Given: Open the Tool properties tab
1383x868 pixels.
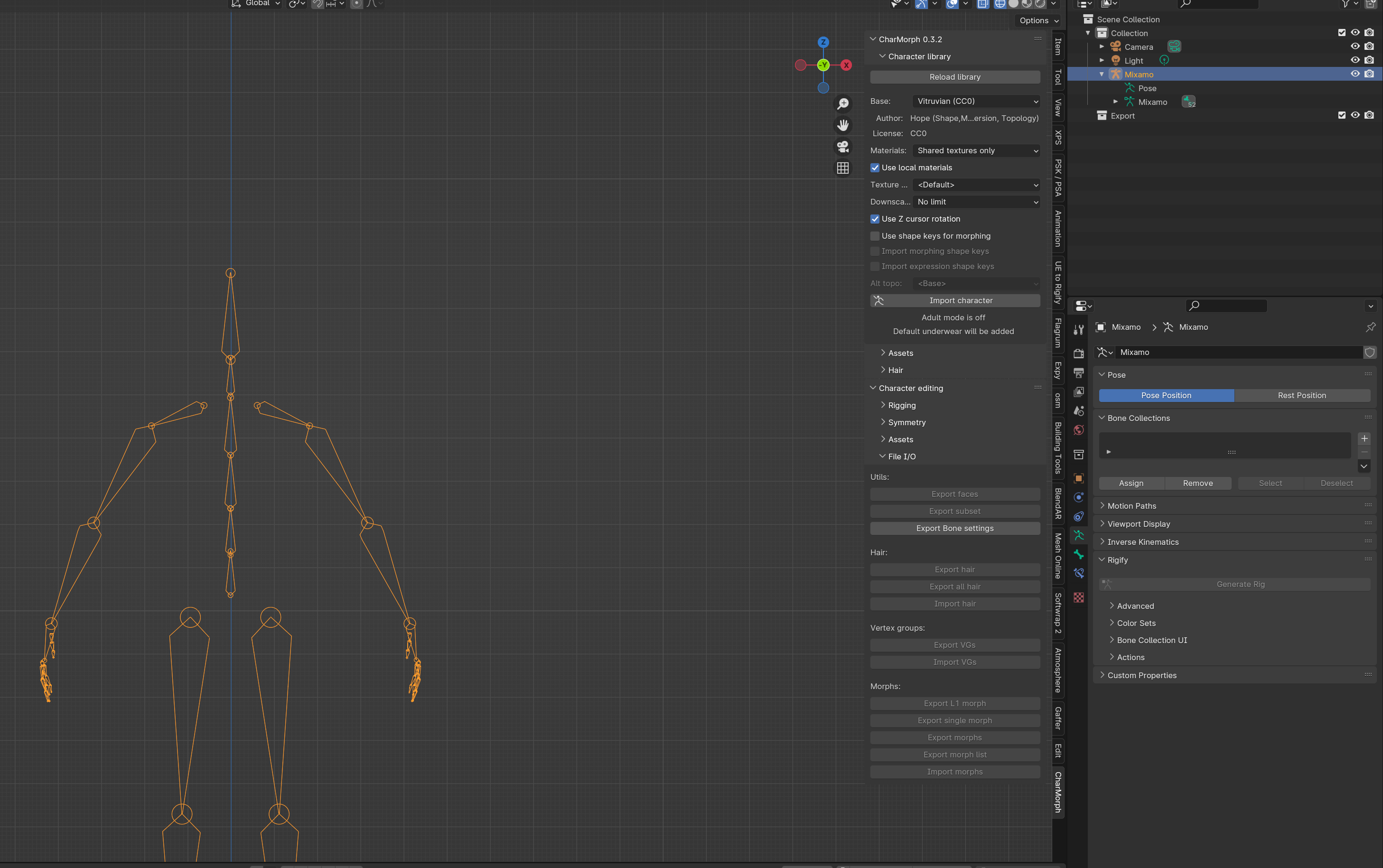Looking at the screenshot, I should coord(1079,329).
